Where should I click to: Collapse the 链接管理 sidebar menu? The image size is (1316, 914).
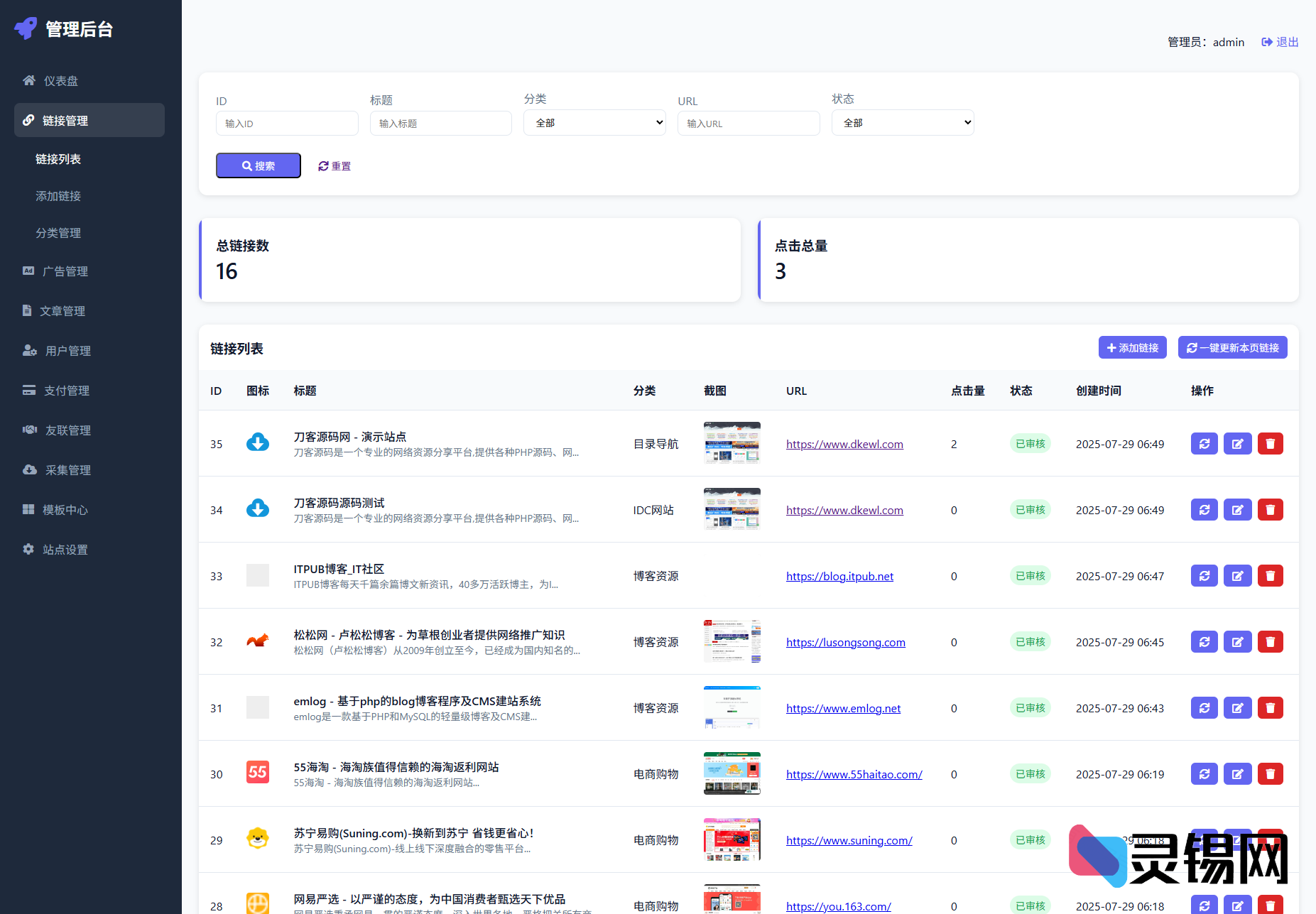click(89, 121)
